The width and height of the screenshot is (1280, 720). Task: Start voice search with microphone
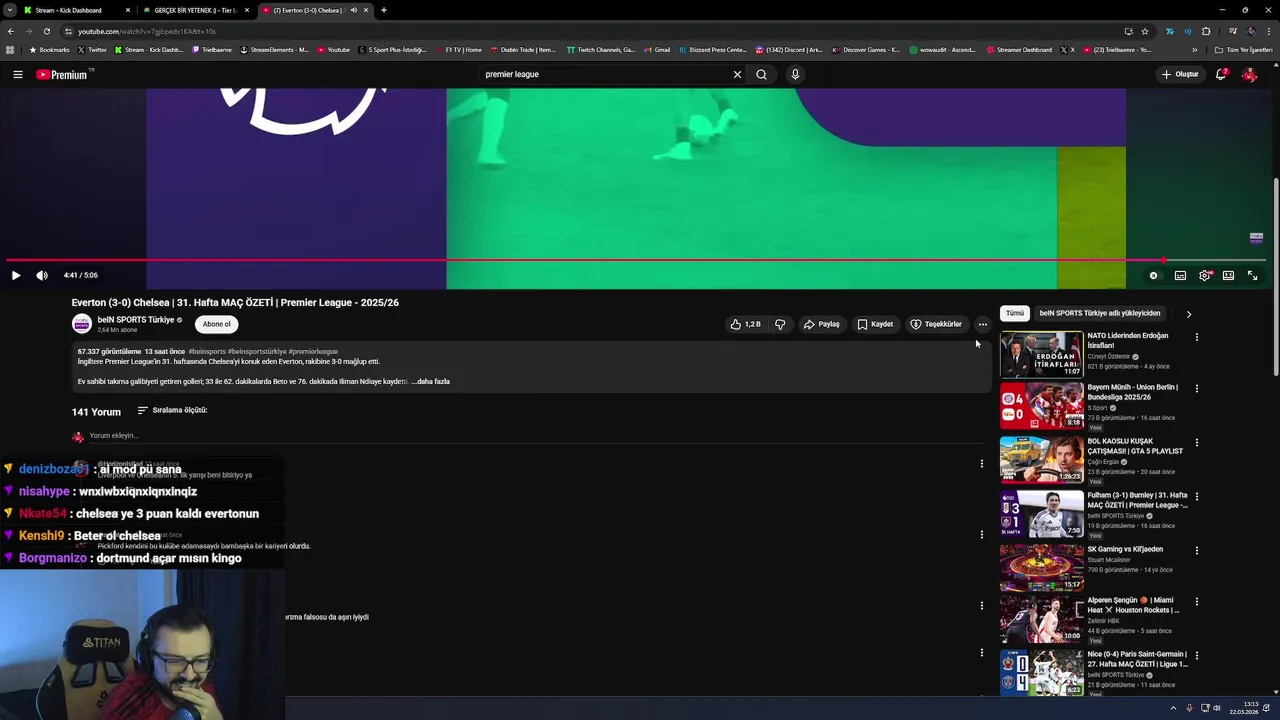point(795,74)
